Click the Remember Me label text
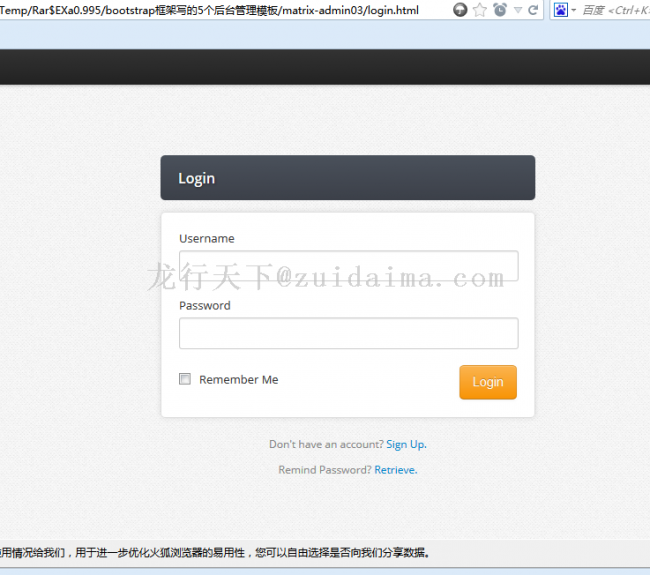 [x=238, y=380]
